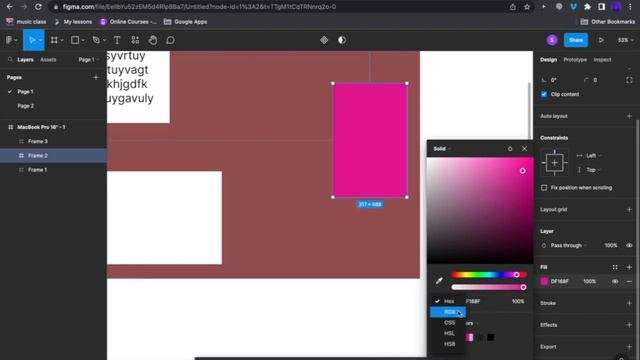Click the Share button
640x360 pixels.
pos(576,40)
